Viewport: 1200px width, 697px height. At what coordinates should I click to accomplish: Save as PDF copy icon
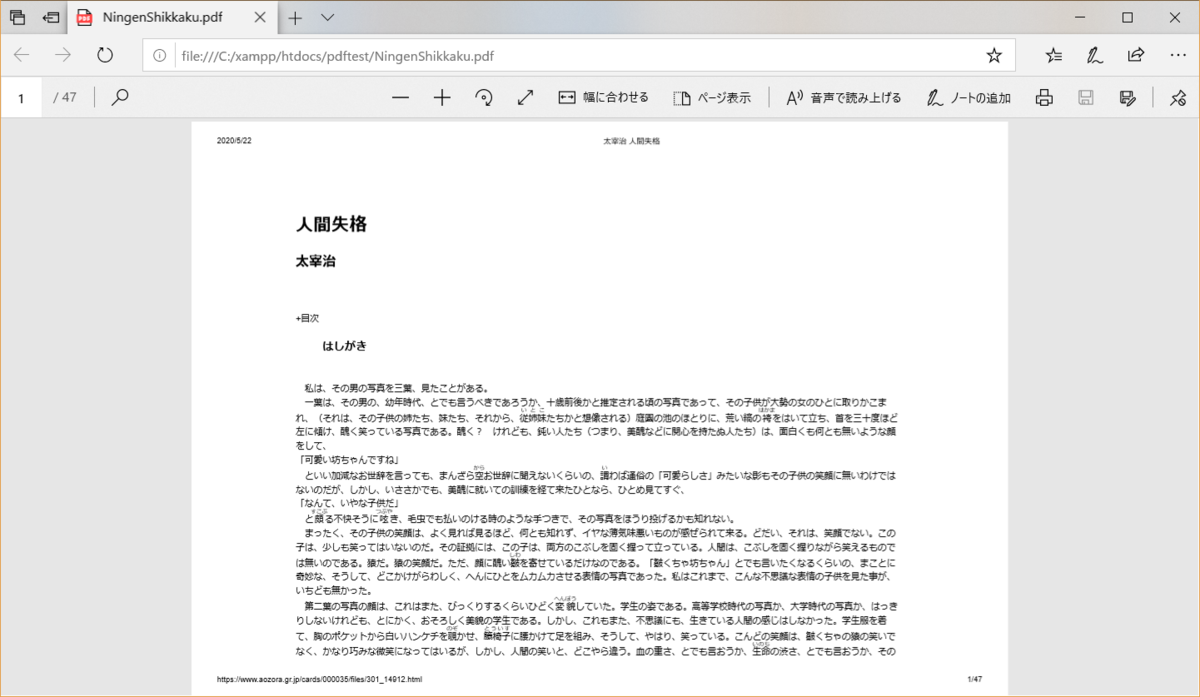[1128, 97]
